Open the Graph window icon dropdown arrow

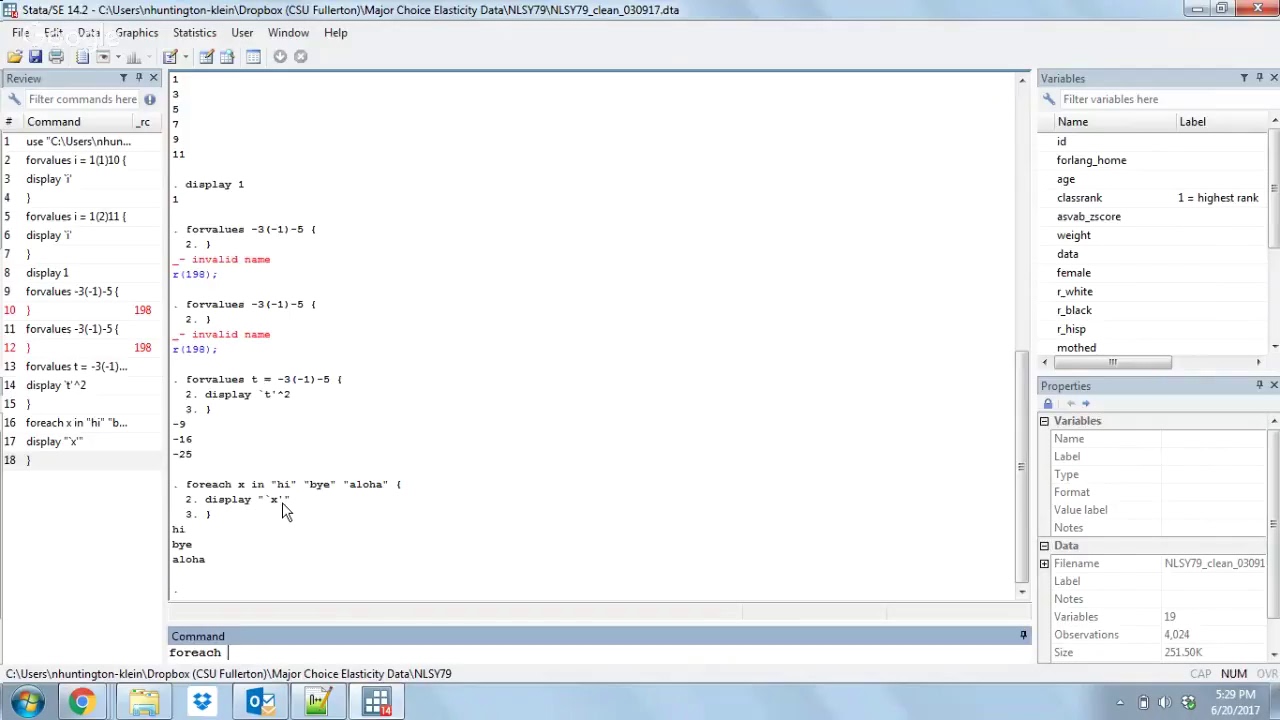tap(148, 57)
